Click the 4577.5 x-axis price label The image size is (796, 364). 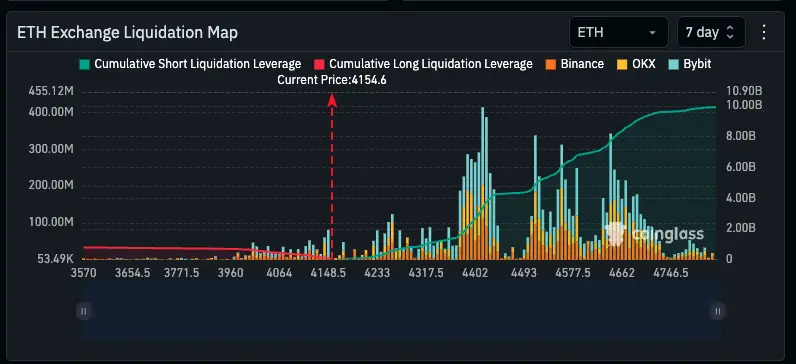pyautogui.click(x=573, y=273)
